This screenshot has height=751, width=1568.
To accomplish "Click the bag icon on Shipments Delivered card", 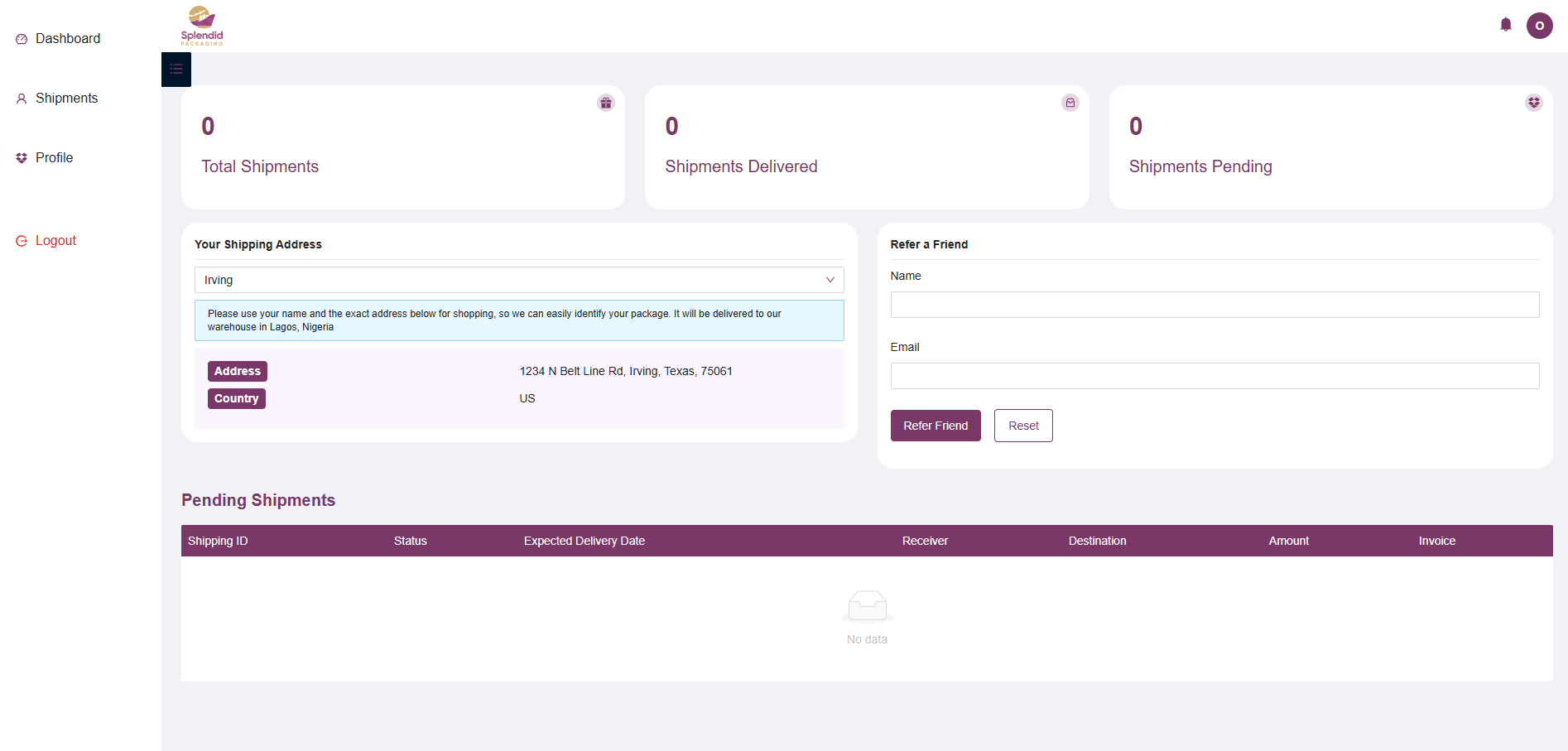I will click(1070, 103).
